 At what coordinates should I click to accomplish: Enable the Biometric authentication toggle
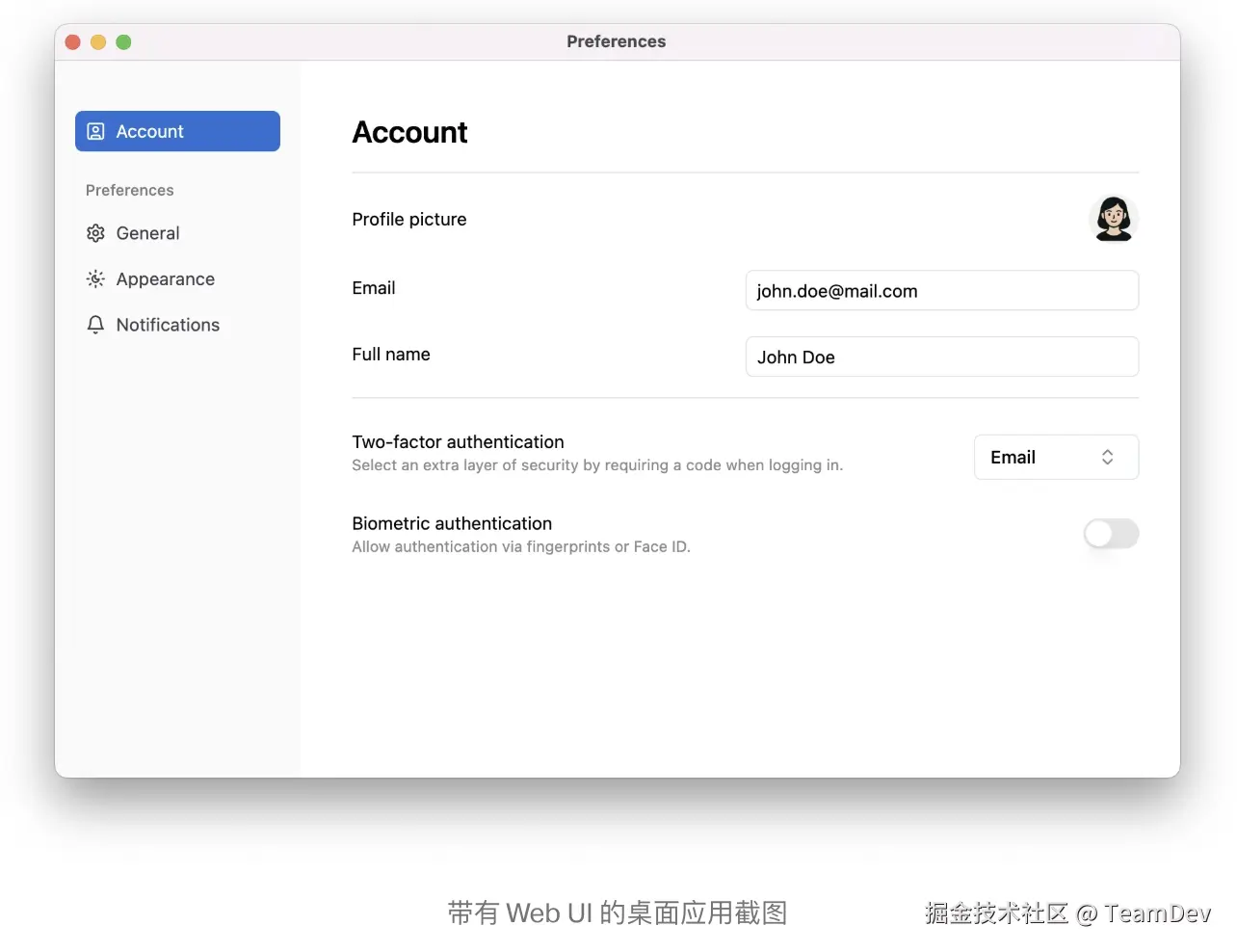coord(1110,533)
